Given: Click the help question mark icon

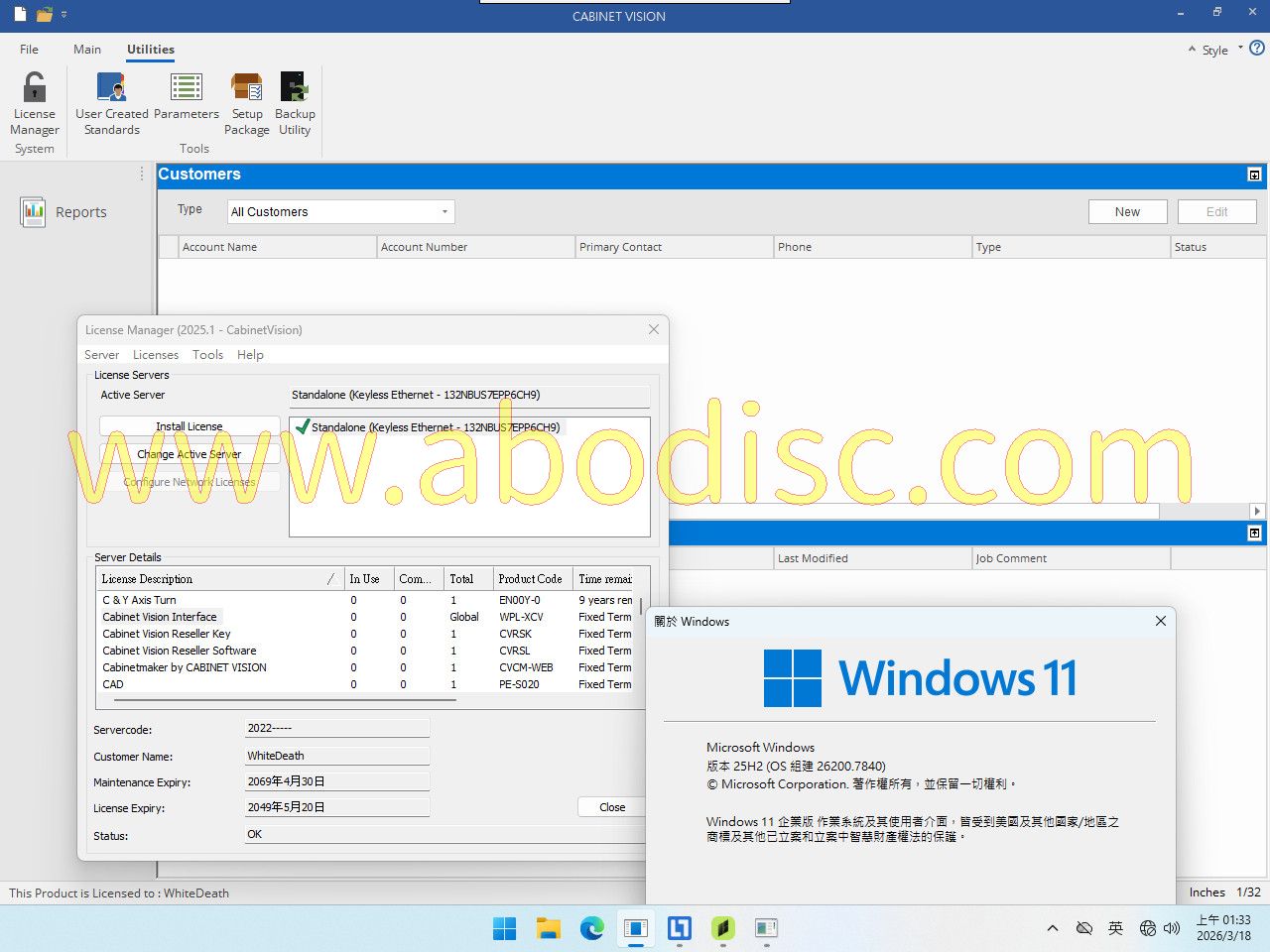Looking at the screenshot, I should tap(1257, 48).
